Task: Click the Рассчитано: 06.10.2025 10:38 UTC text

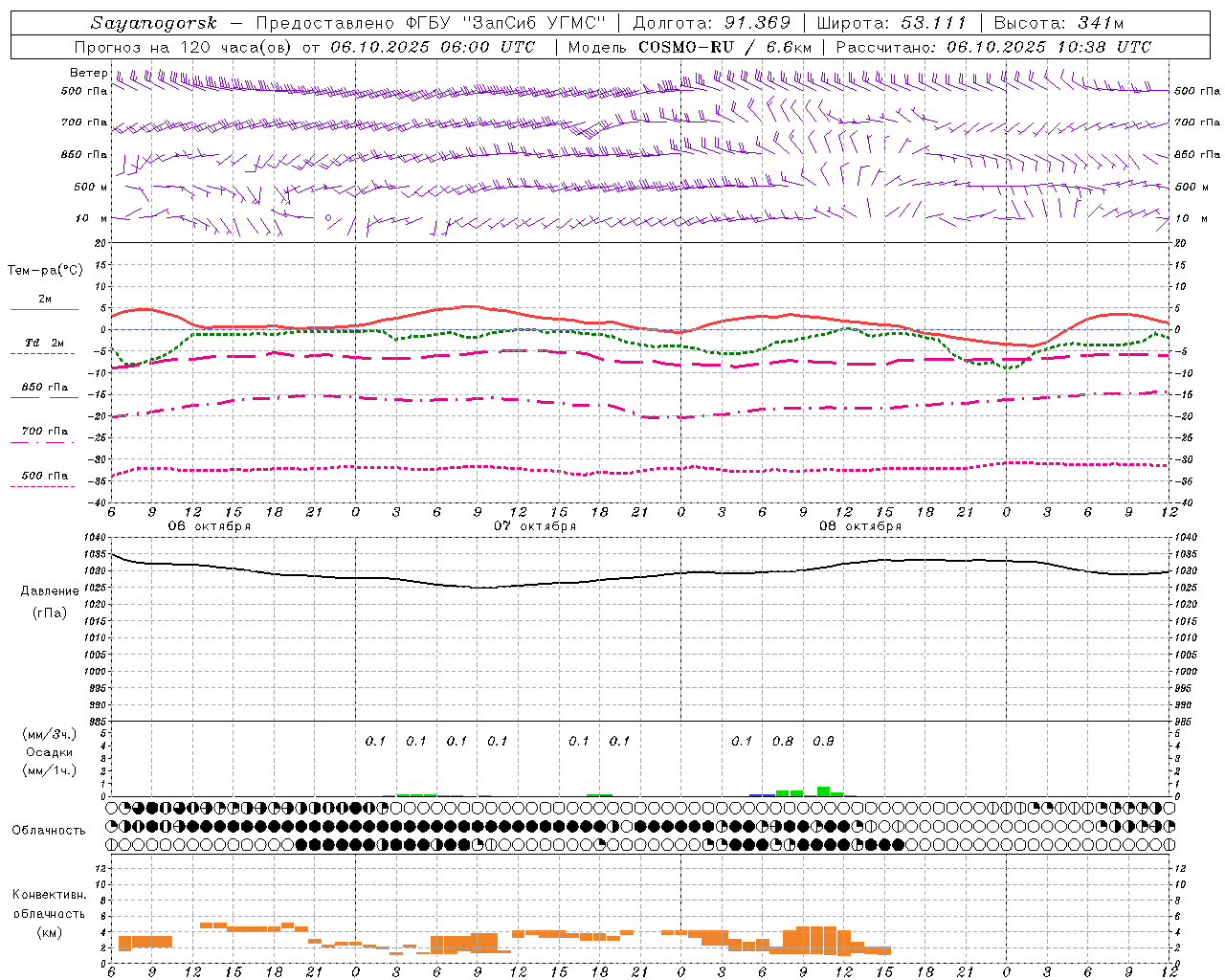Action: coord(994,47)
